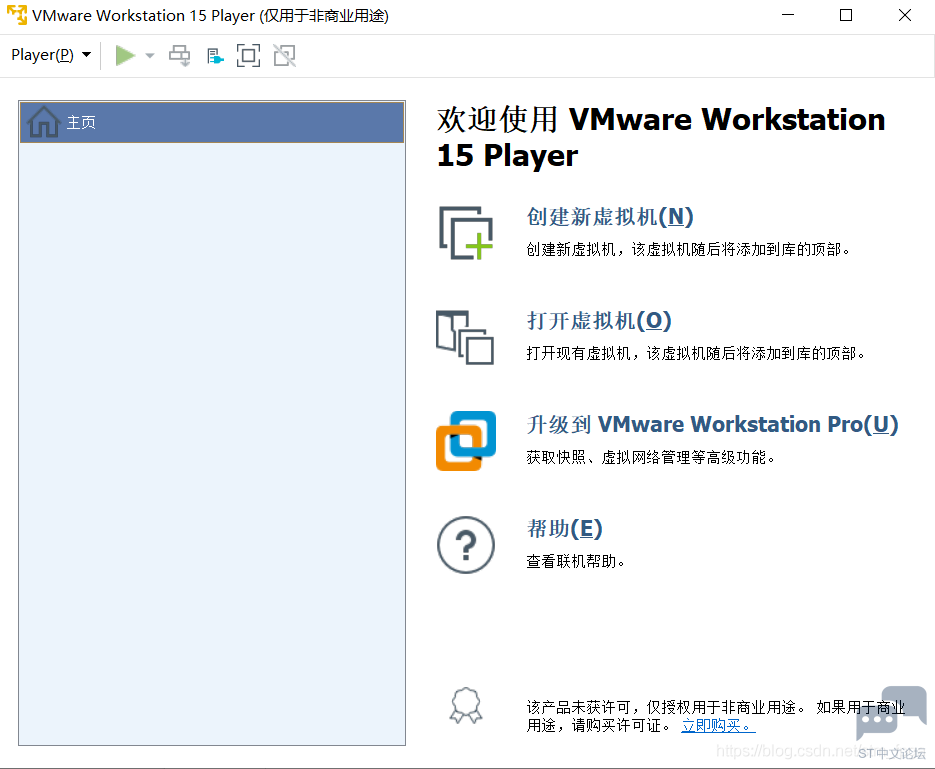Click the VMware Workstation Pro upgrade icon

466,441
